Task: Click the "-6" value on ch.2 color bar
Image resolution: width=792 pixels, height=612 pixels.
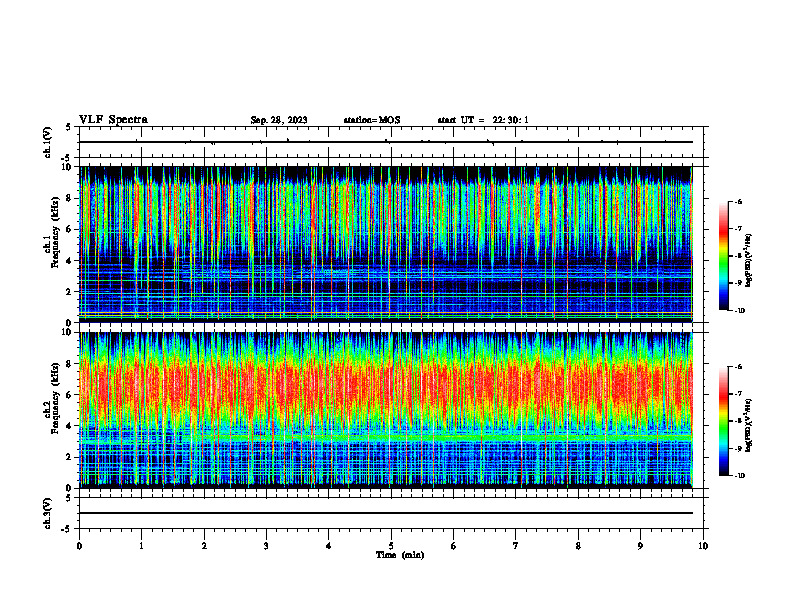Action: tap(738, 367)
